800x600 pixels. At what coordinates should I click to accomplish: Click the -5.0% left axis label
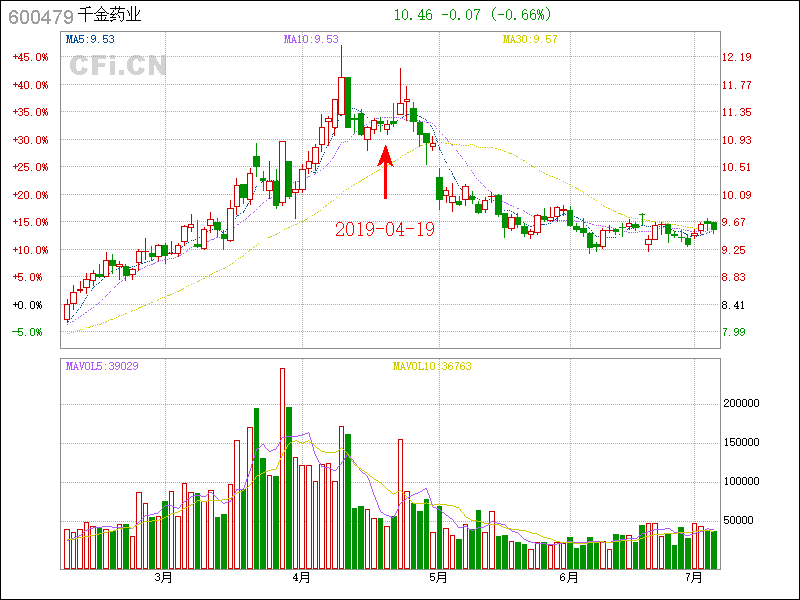(30, 332)
